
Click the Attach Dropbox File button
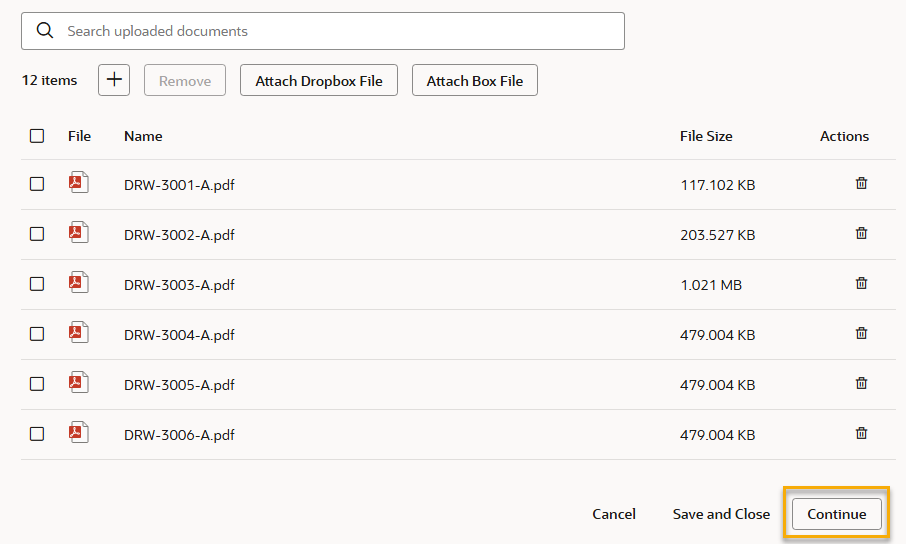click(x=319, y=81)
